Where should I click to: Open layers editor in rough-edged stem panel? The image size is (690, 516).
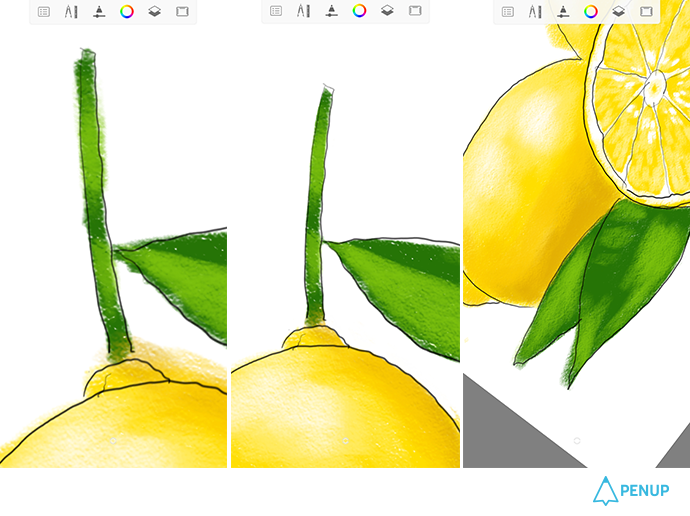154,11
